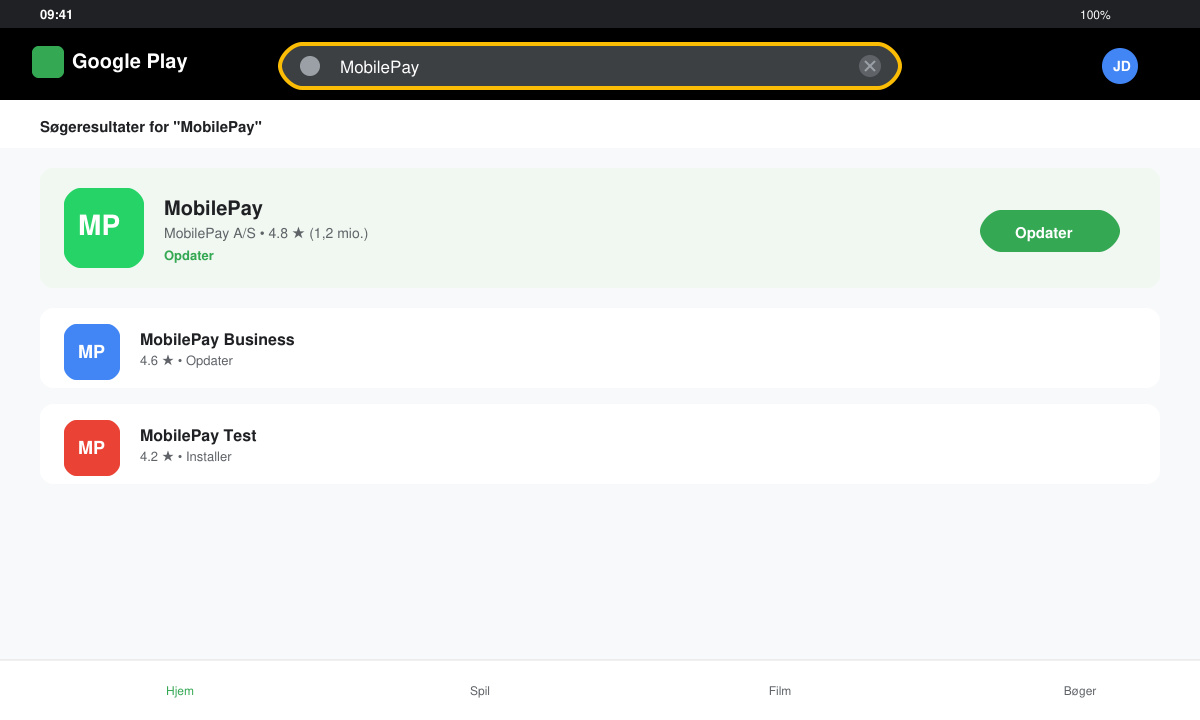Screen dimensions: 1200x720
Task: Click the 09:41 clock in status bar
Action: coord(56,15)
